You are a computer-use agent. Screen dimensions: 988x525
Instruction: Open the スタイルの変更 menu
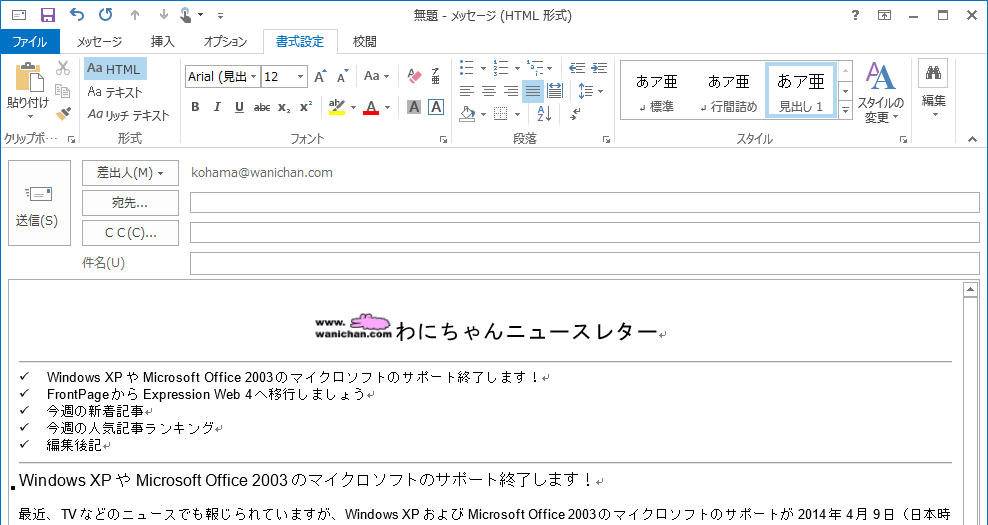pos(880,93)
